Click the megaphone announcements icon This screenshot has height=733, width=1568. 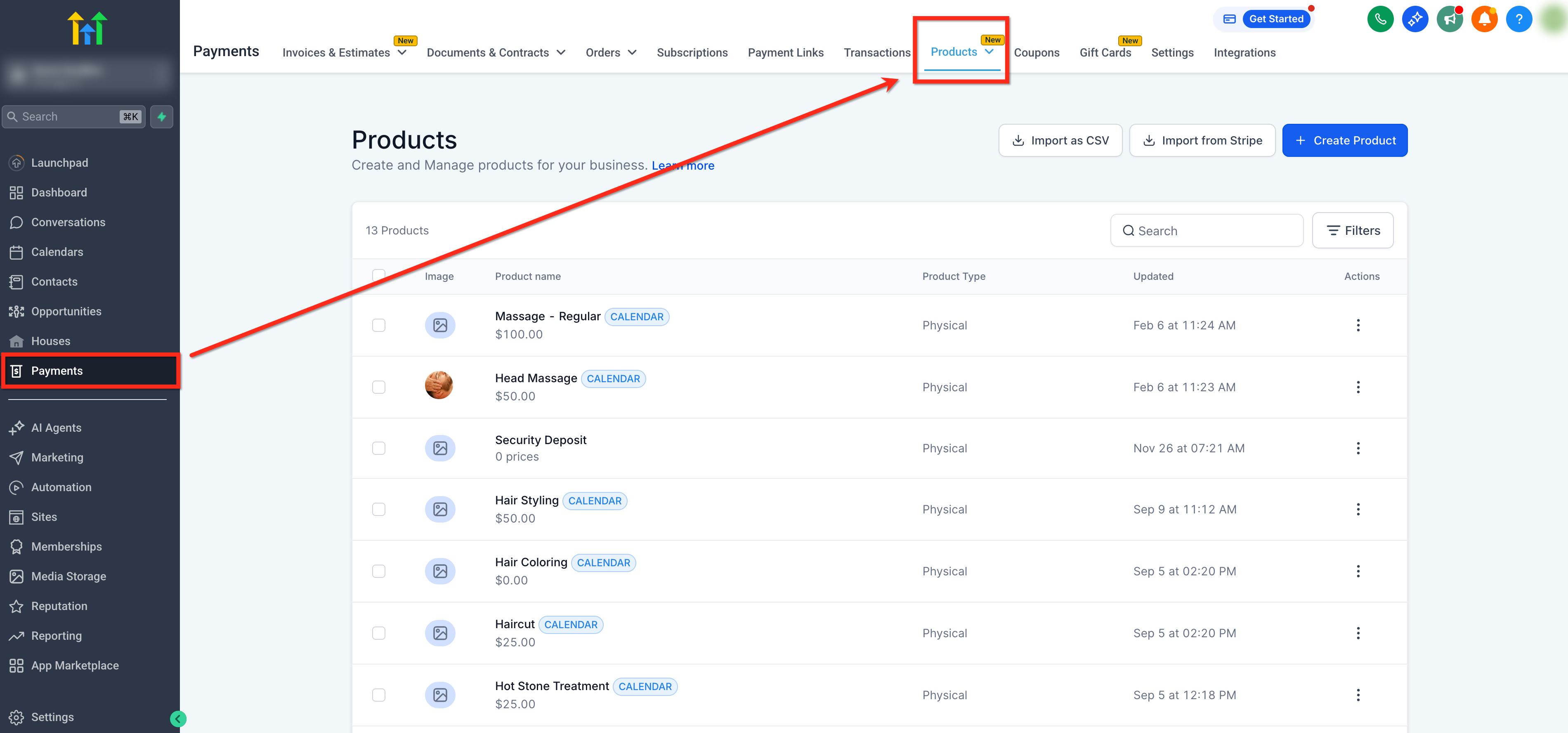[1449, 19]
